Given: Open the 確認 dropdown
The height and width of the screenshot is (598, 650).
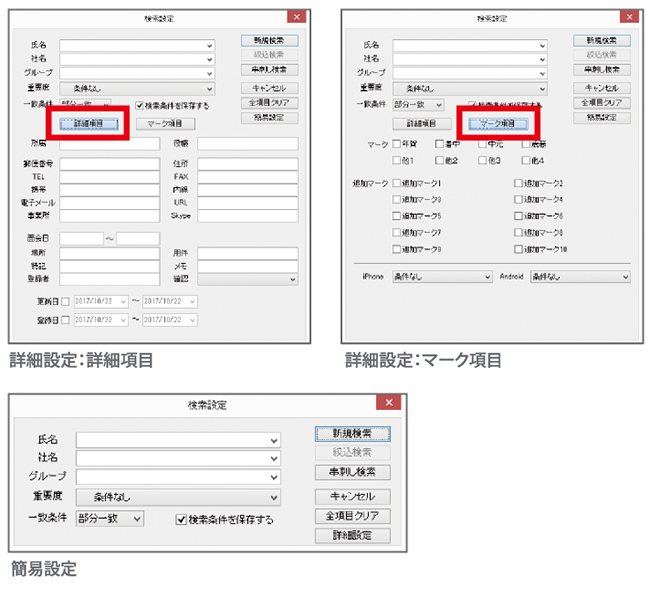Looking at the screenshot, I should pyautogui.click(x=247, y=279).
